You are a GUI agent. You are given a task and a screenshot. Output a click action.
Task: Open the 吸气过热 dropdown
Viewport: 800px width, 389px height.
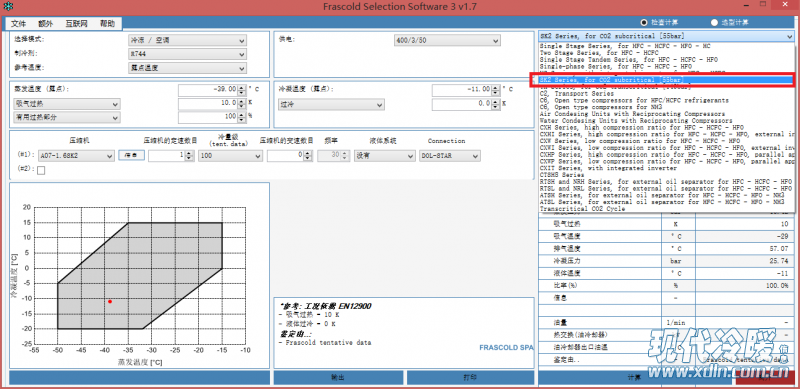coord(67,104)
